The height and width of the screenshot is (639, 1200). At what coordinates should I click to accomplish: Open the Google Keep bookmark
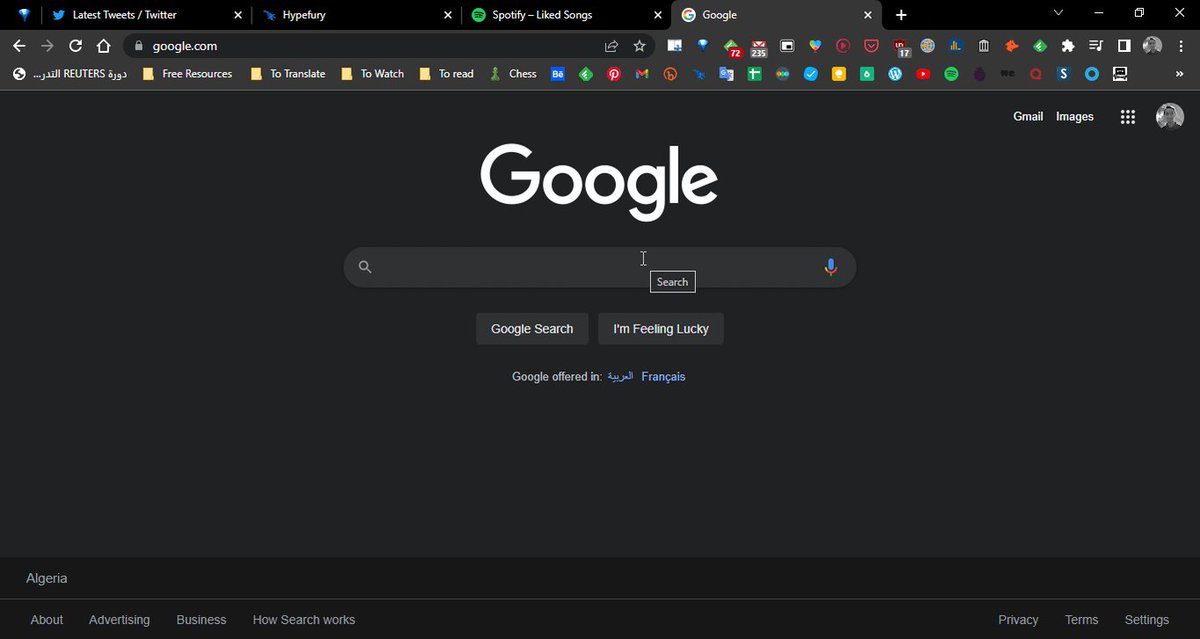(x=839, y=74)
